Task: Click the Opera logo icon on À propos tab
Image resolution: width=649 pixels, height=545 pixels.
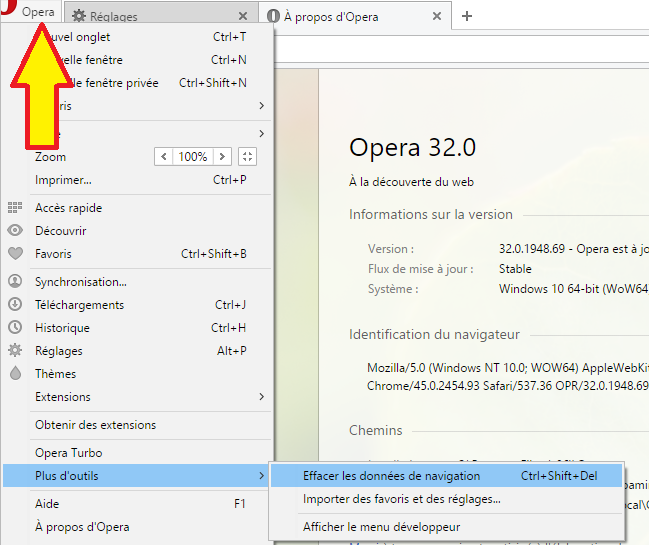Action: pos(273,16)
